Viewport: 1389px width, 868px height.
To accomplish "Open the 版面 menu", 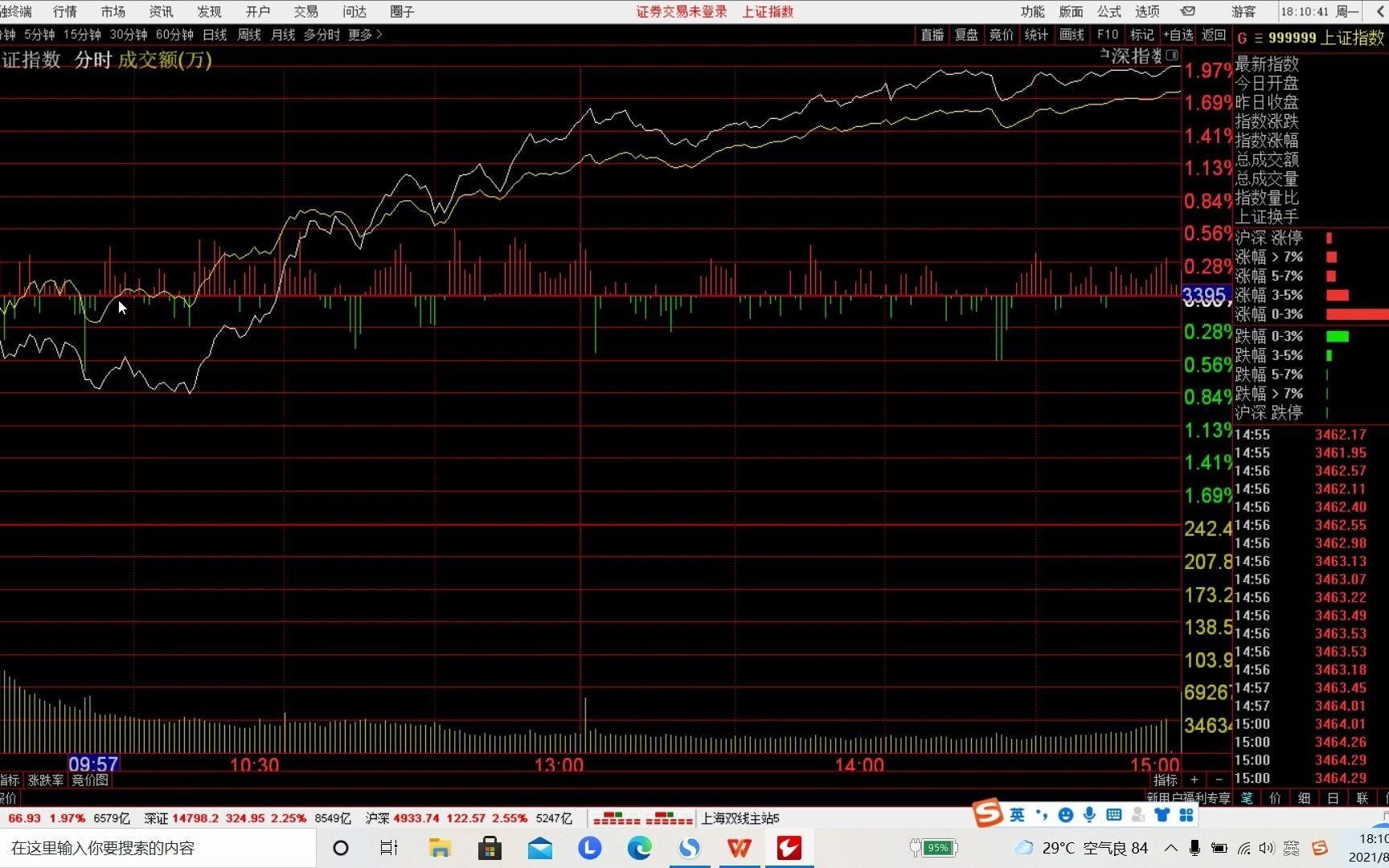I will click(1071, 11).
